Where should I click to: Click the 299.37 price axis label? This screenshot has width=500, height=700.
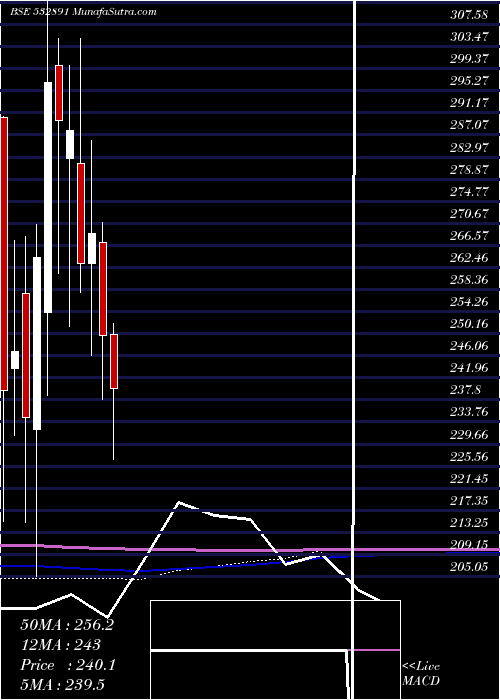pyautogui.click(x=468, y=59)
